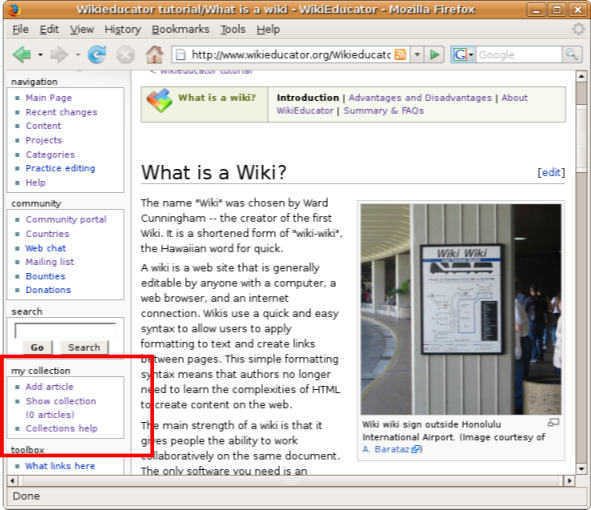591x510 pixels.
Task: Open Advantages and Disadvantages link
Action: 420,98
